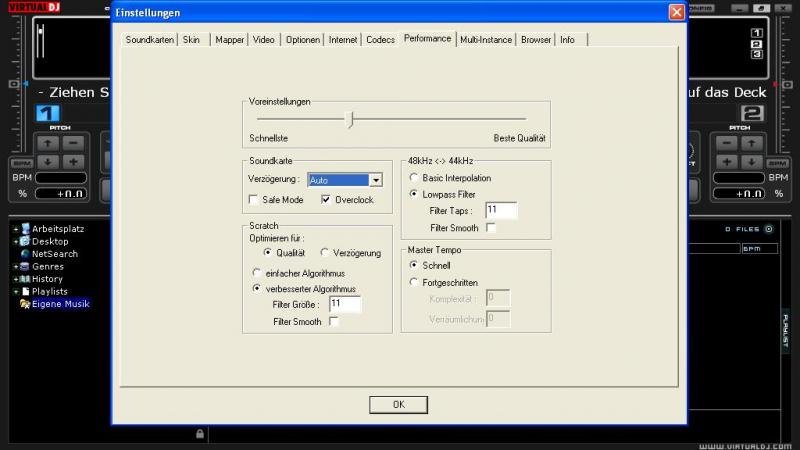Select the Genres entry

47,266
